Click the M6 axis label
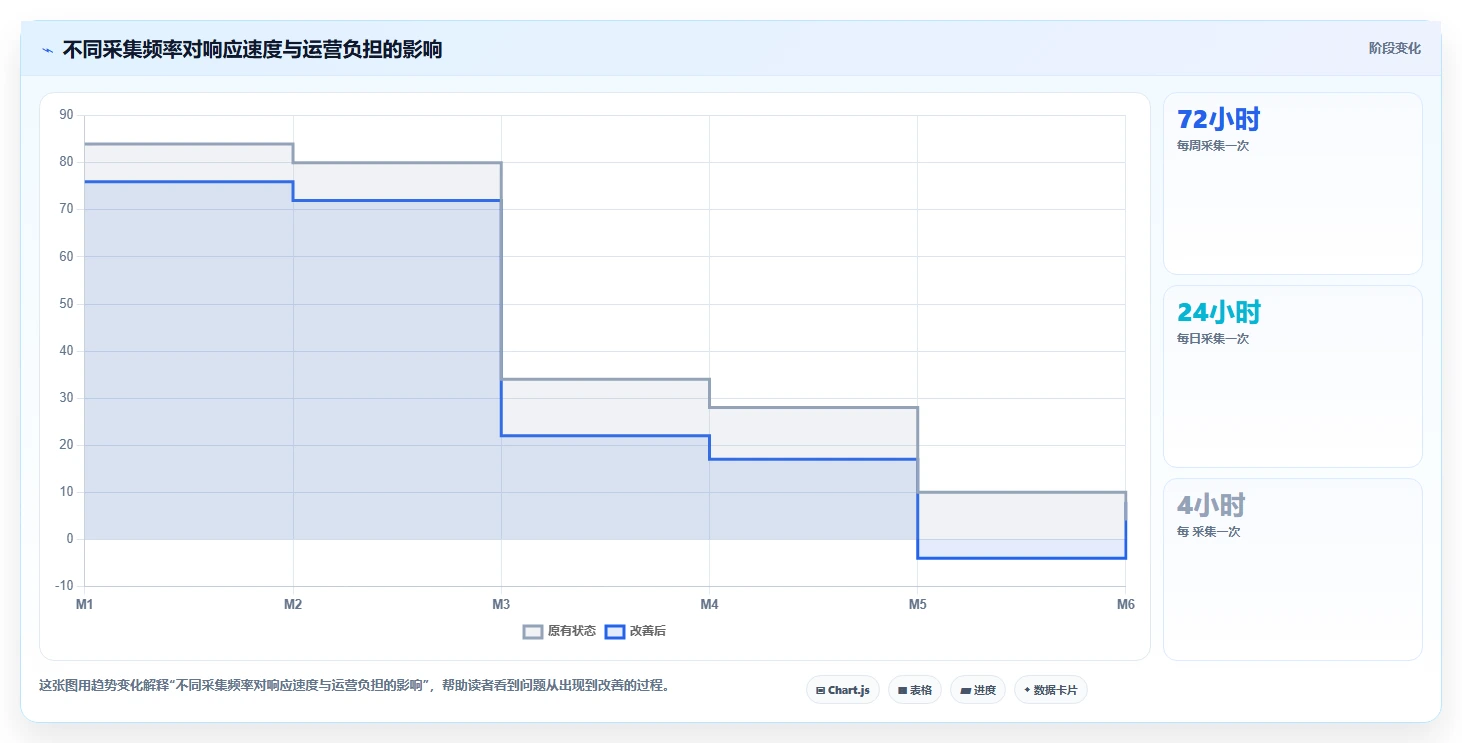This screenshot has width=1462, height=743. [x=1125, y=604]
